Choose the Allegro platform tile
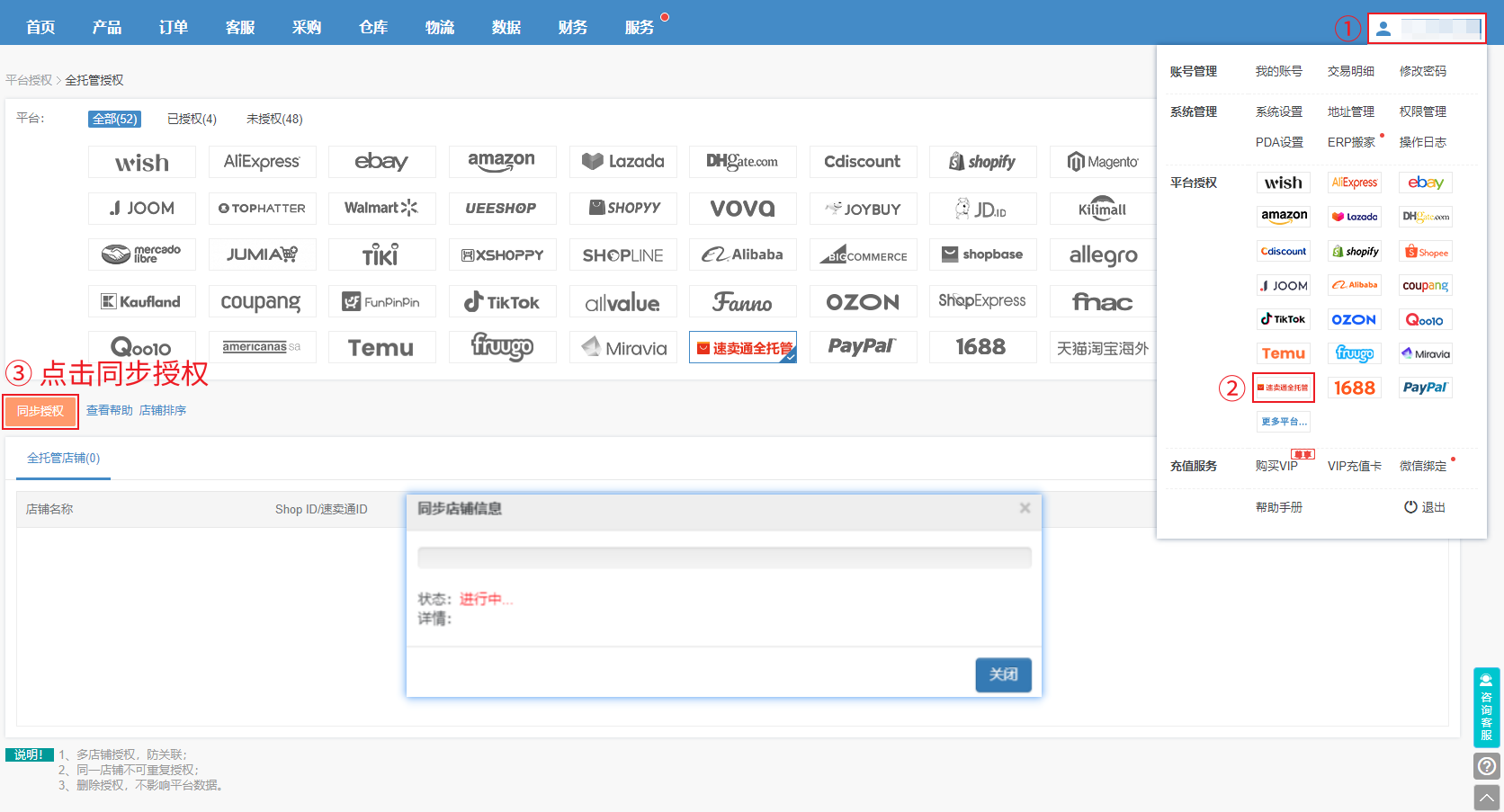 [1103, 254]
